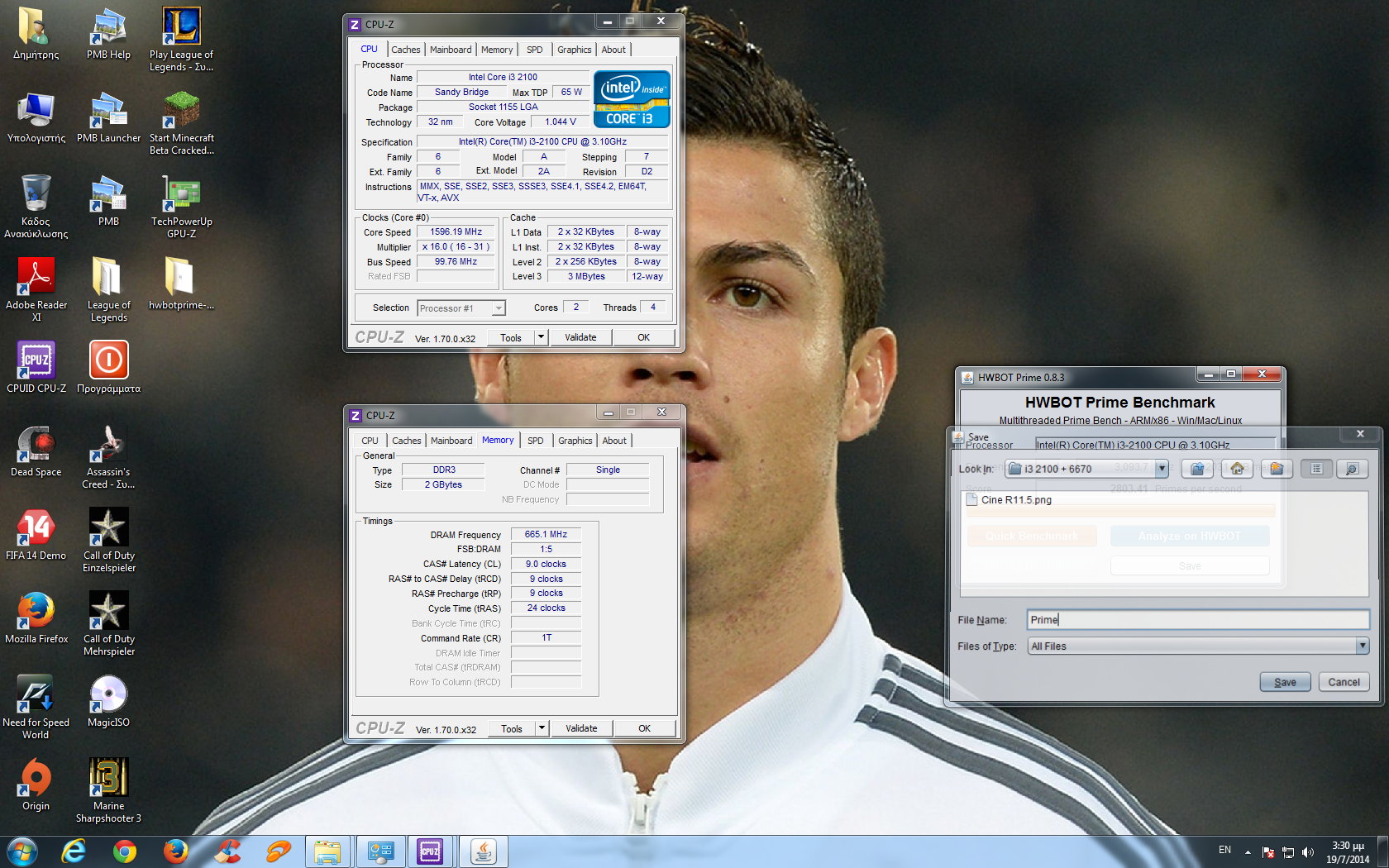1389x868 pixels.
Task: Launch Play League of Legends desktop shortcut
Action: [181, 40]
